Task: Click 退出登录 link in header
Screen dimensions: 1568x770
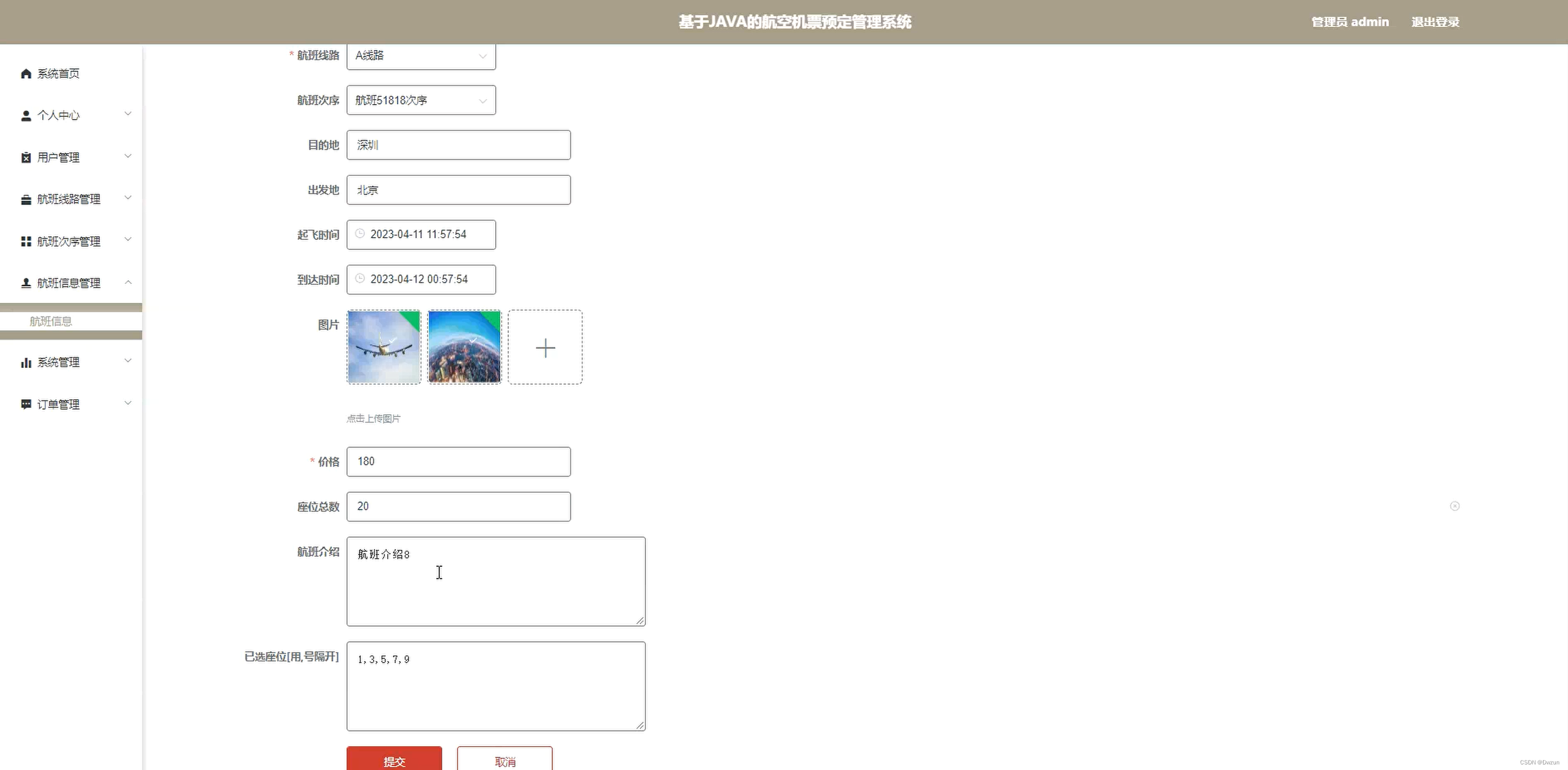Action: [1436, 22]
